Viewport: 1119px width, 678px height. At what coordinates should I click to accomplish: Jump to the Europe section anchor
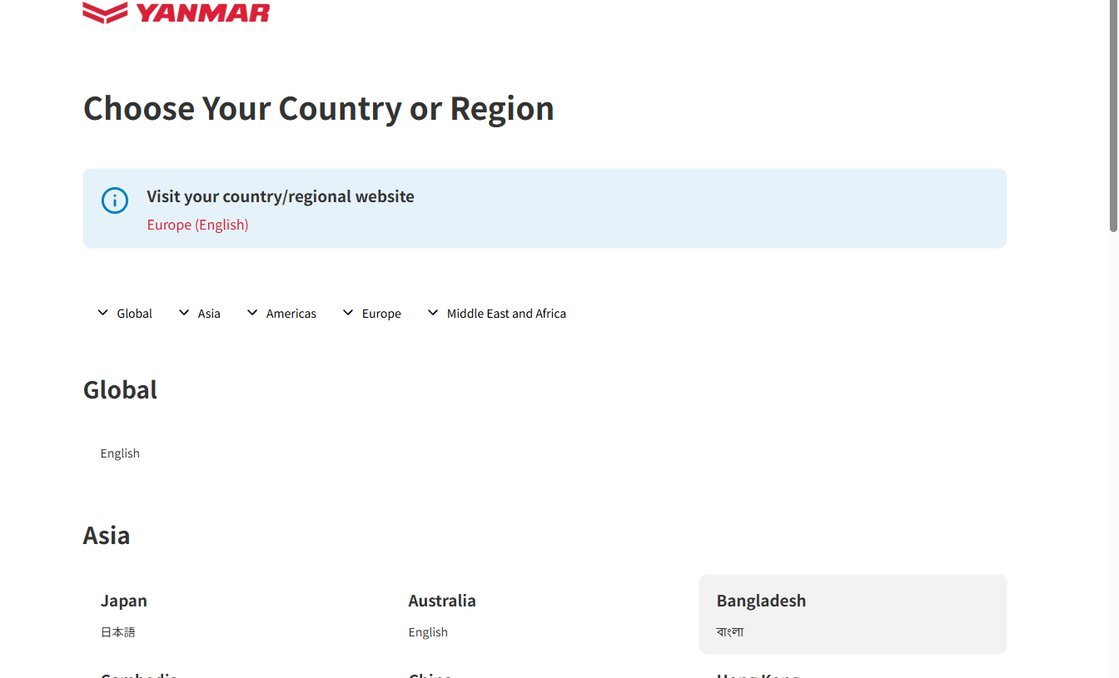point(371,313)
